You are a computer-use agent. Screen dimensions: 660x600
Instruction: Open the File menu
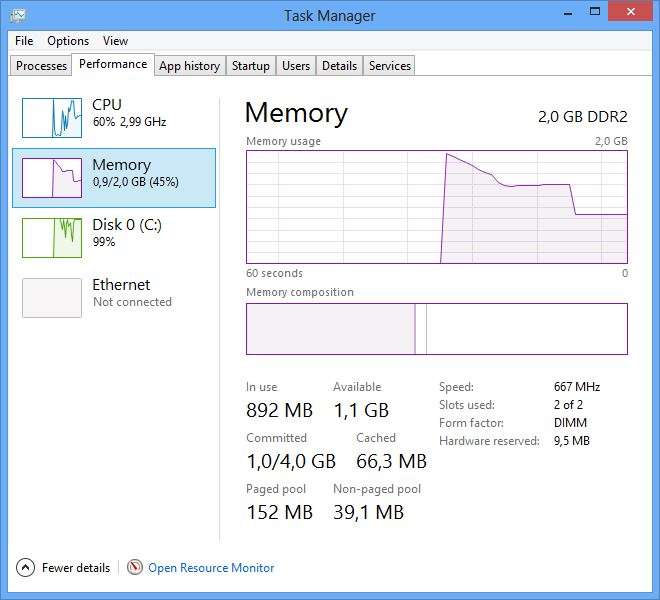(x=24, y=41)
